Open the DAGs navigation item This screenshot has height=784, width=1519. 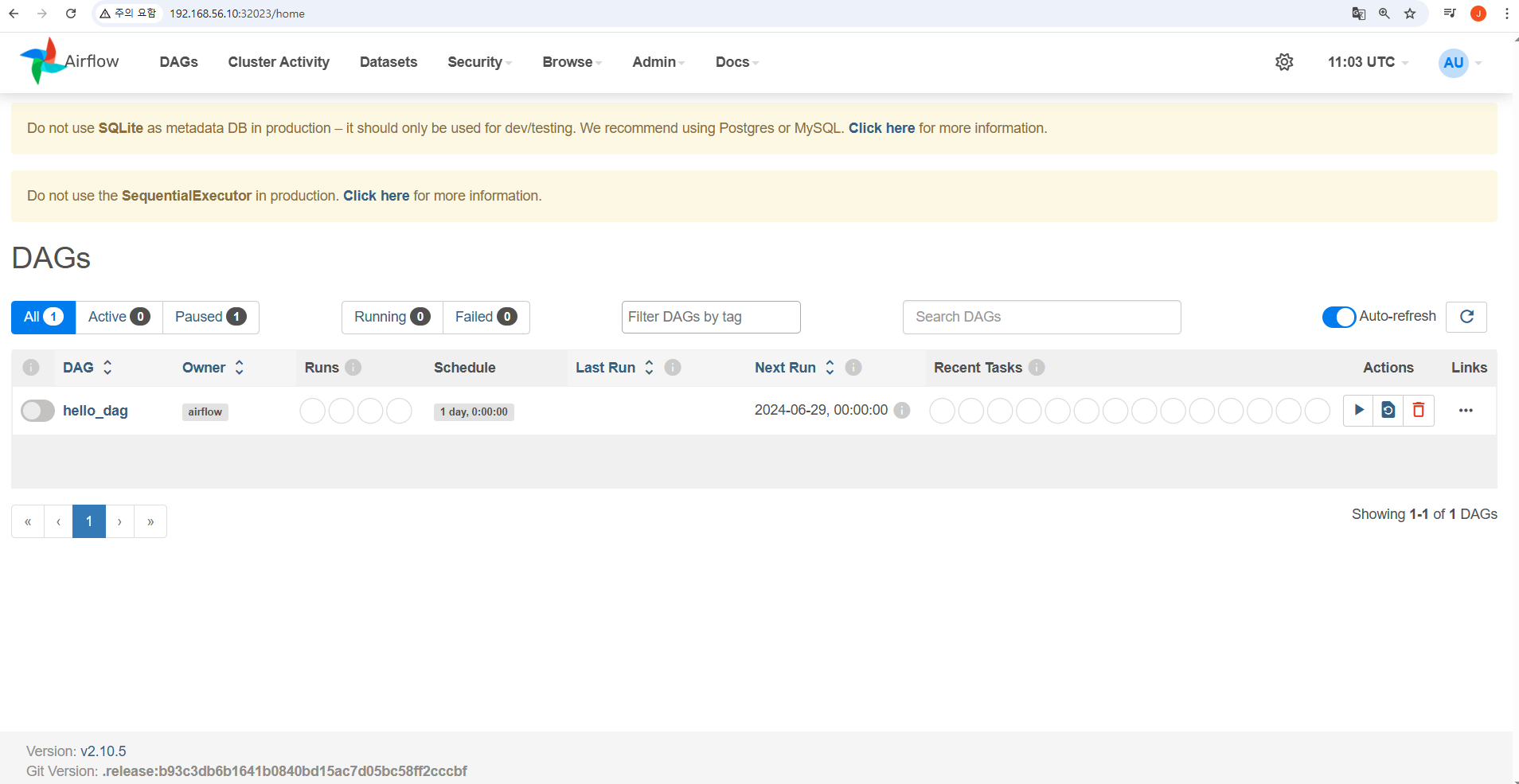(x=178, y=62)
